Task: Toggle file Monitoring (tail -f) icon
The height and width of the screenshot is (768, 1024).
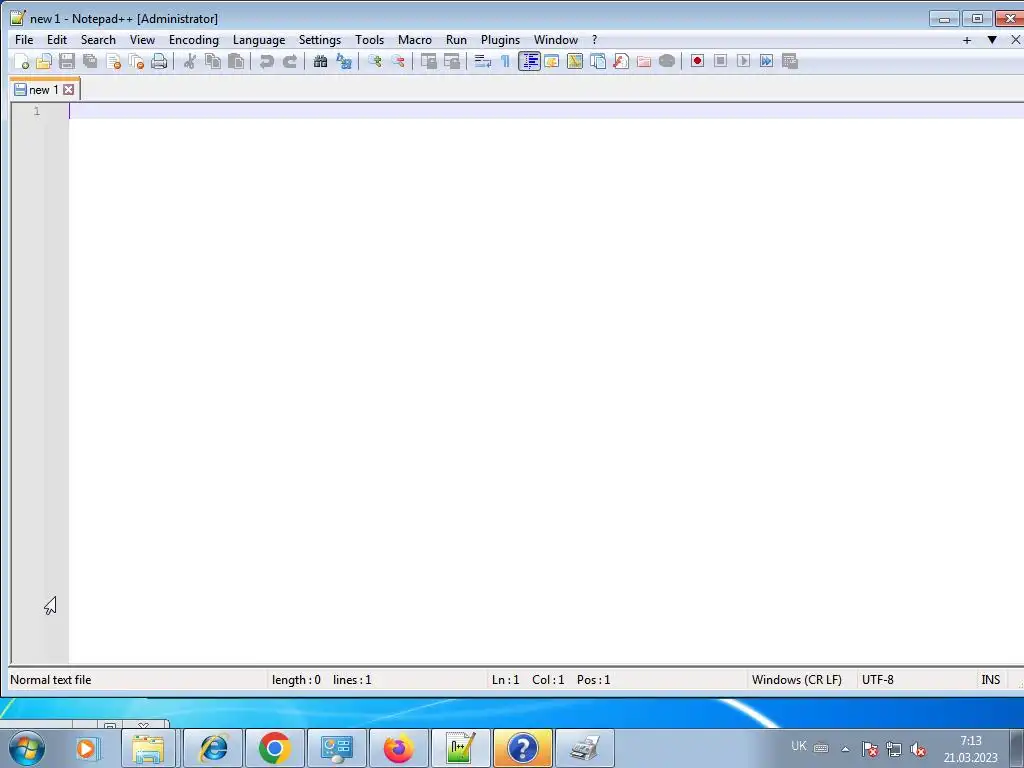Action: pos(667,61)
